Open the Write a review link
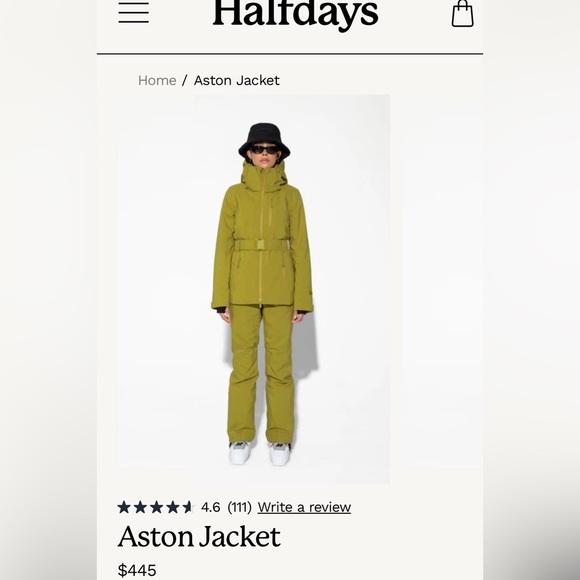This screenshot has height=580, width=580. pyautogui.click(x=304, y=507)
